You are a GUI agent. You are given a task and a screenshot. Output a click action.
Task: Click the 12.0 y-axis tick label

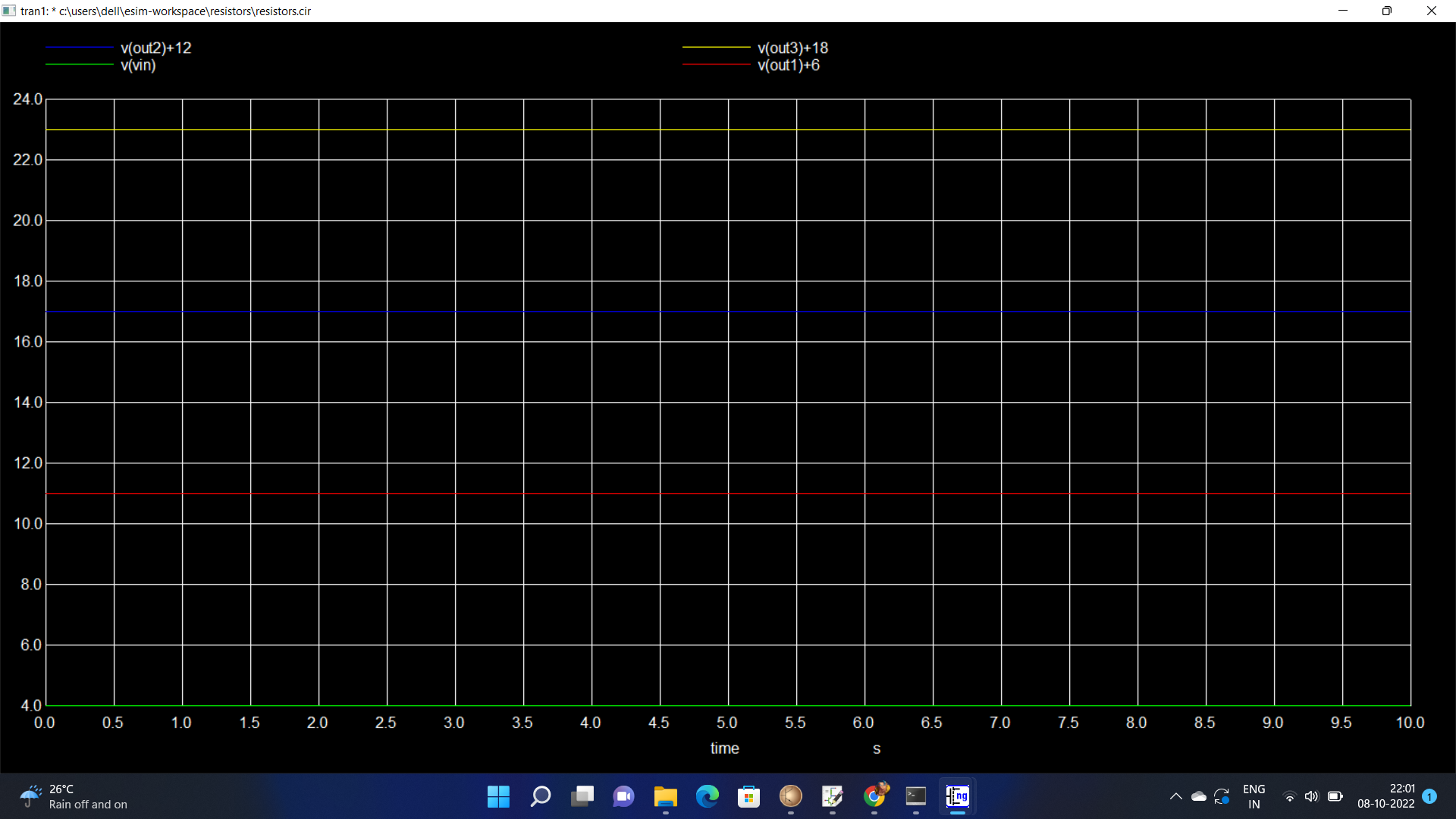28,463
